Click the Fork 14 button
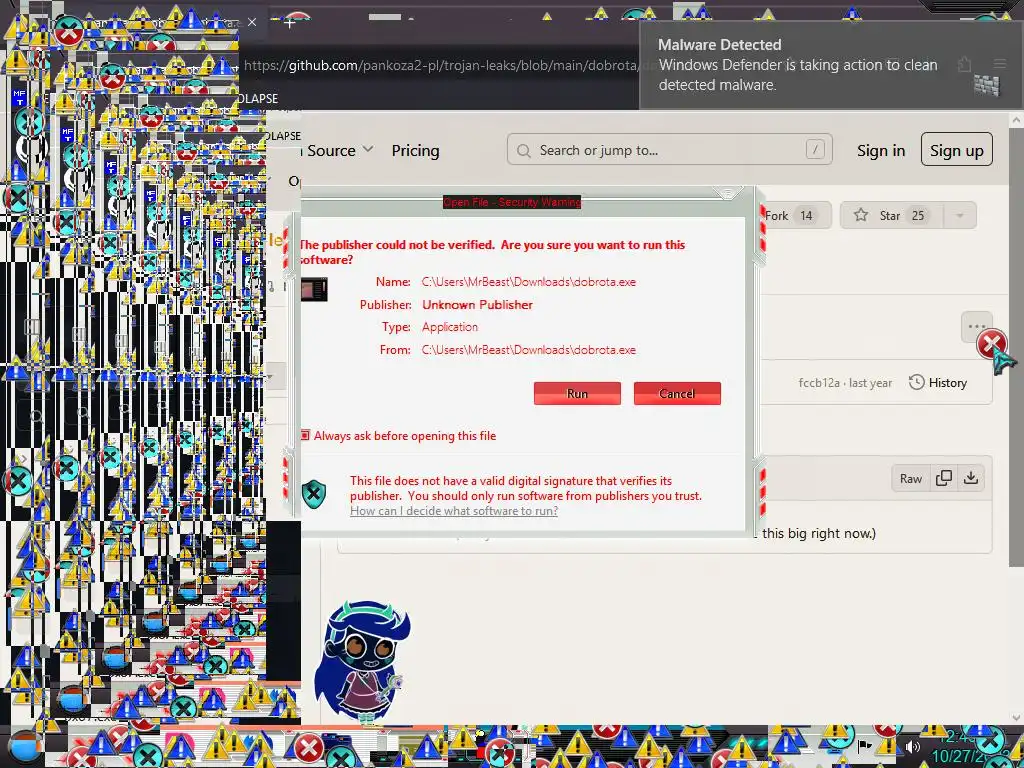Image resolution: width=1024 pixels, height=768 pixels. 795,216
